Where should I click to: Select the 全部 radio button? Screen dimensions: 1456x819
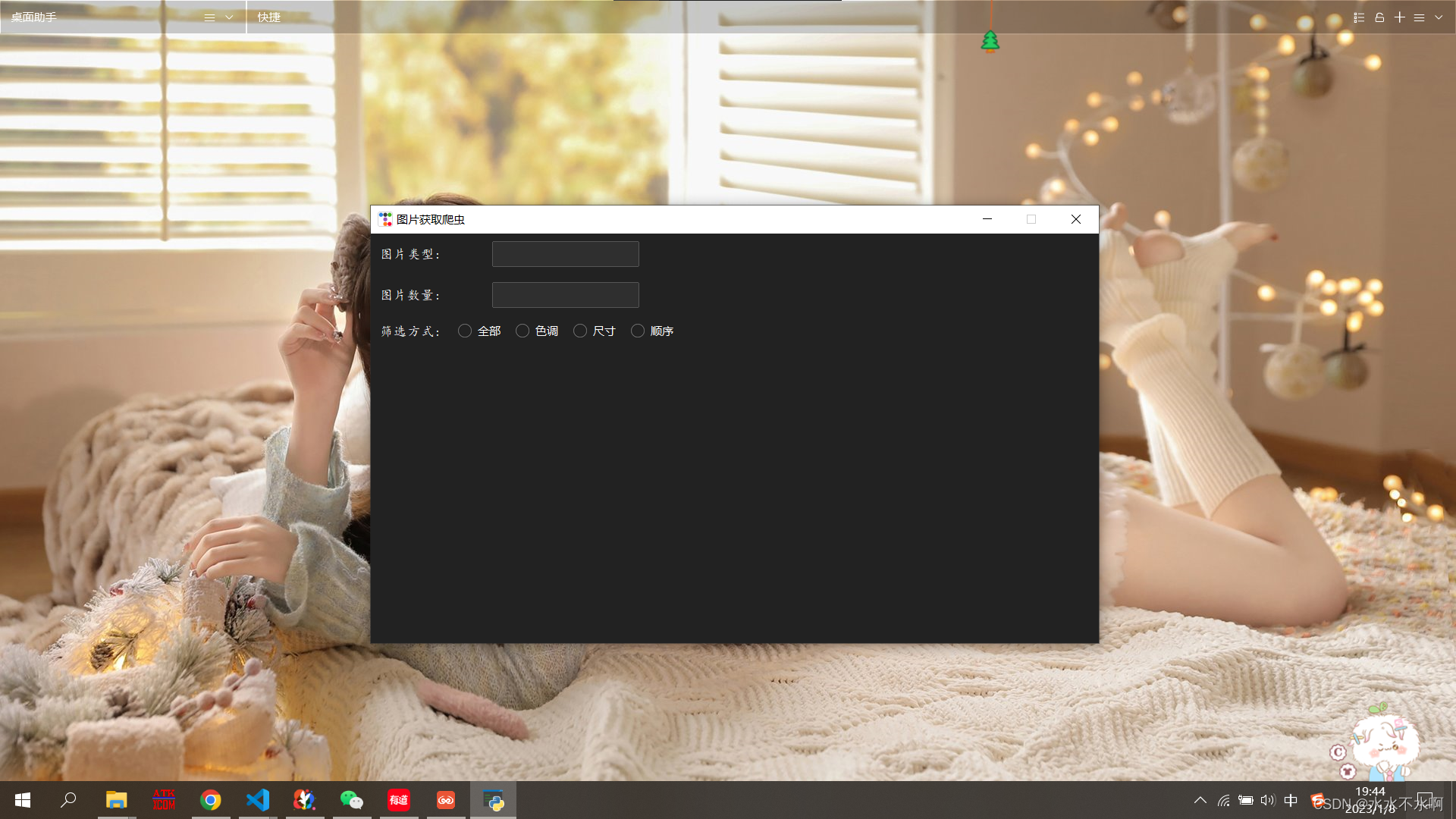point(465,331)
